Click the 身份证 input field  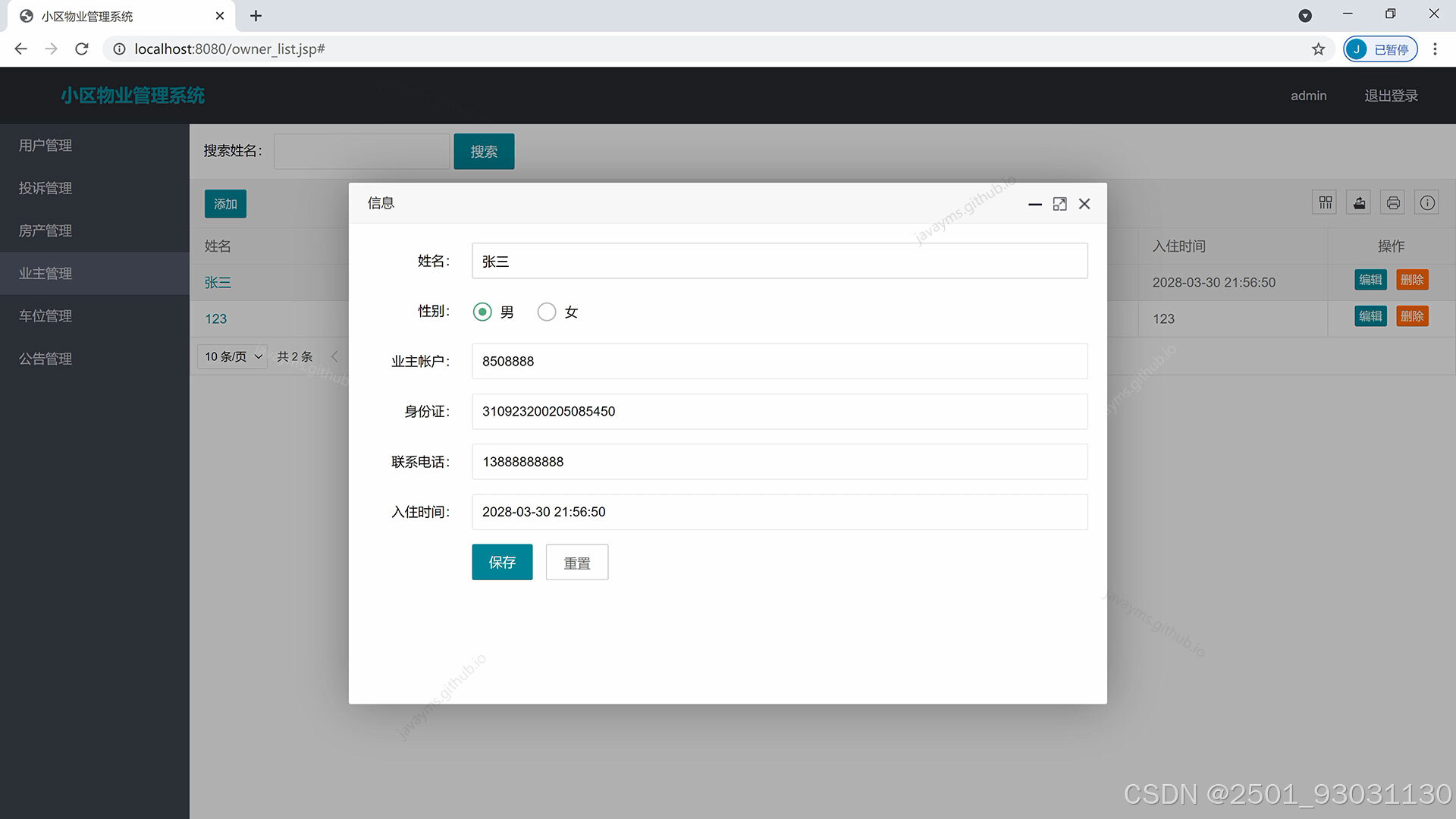pyautogui.click(x=780, y=411)
